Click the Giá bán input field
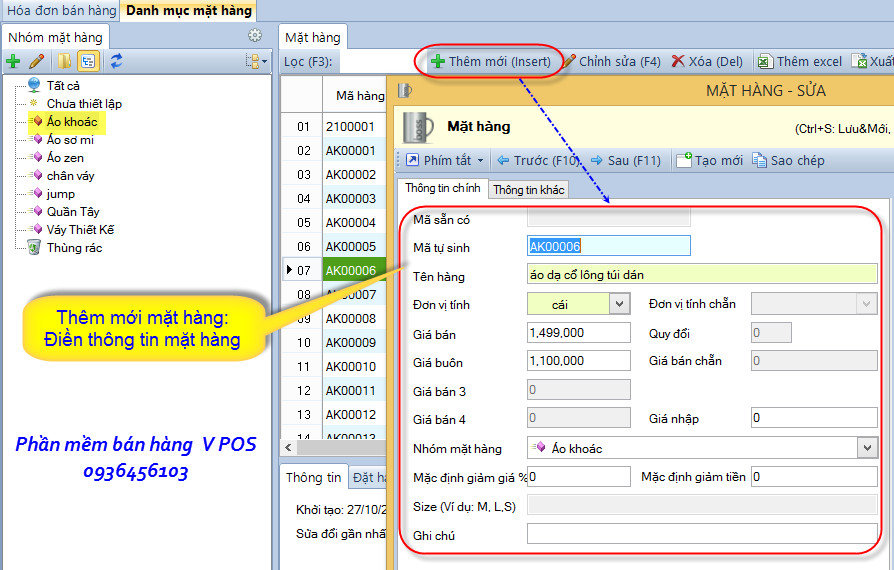The width and height of the screenshot is (894, 570). tap(579, 333)
